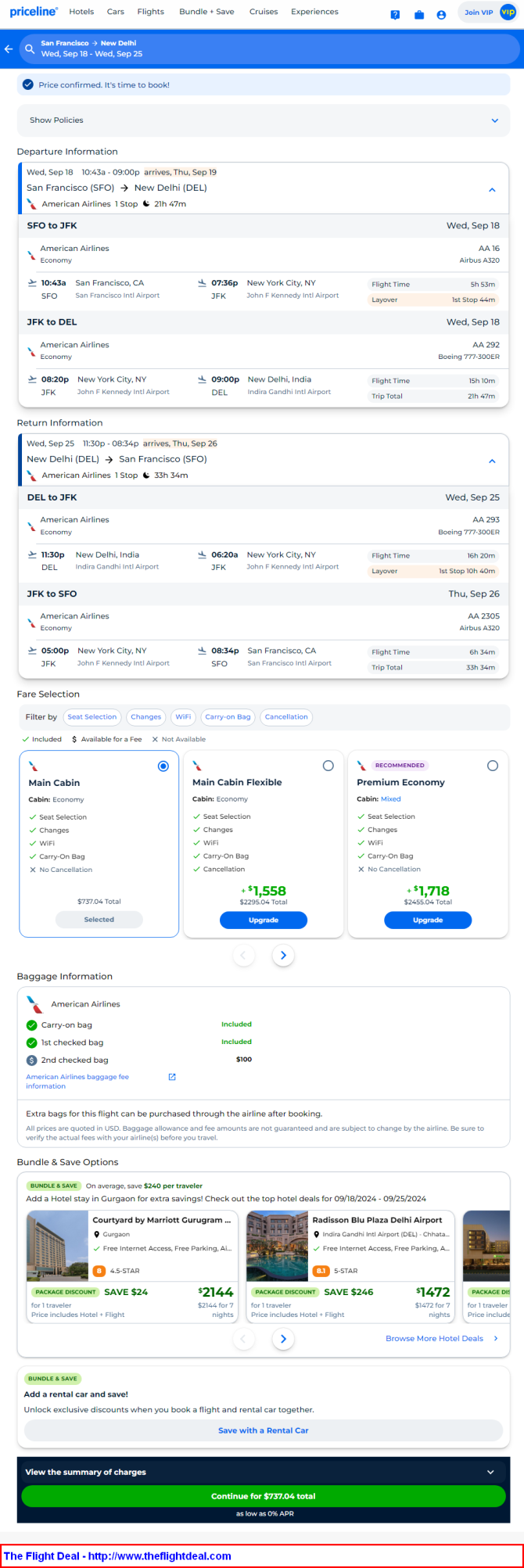
Task: Select the Premium Economy radio button
Action: pyautogui.click(x=492, y=766)
